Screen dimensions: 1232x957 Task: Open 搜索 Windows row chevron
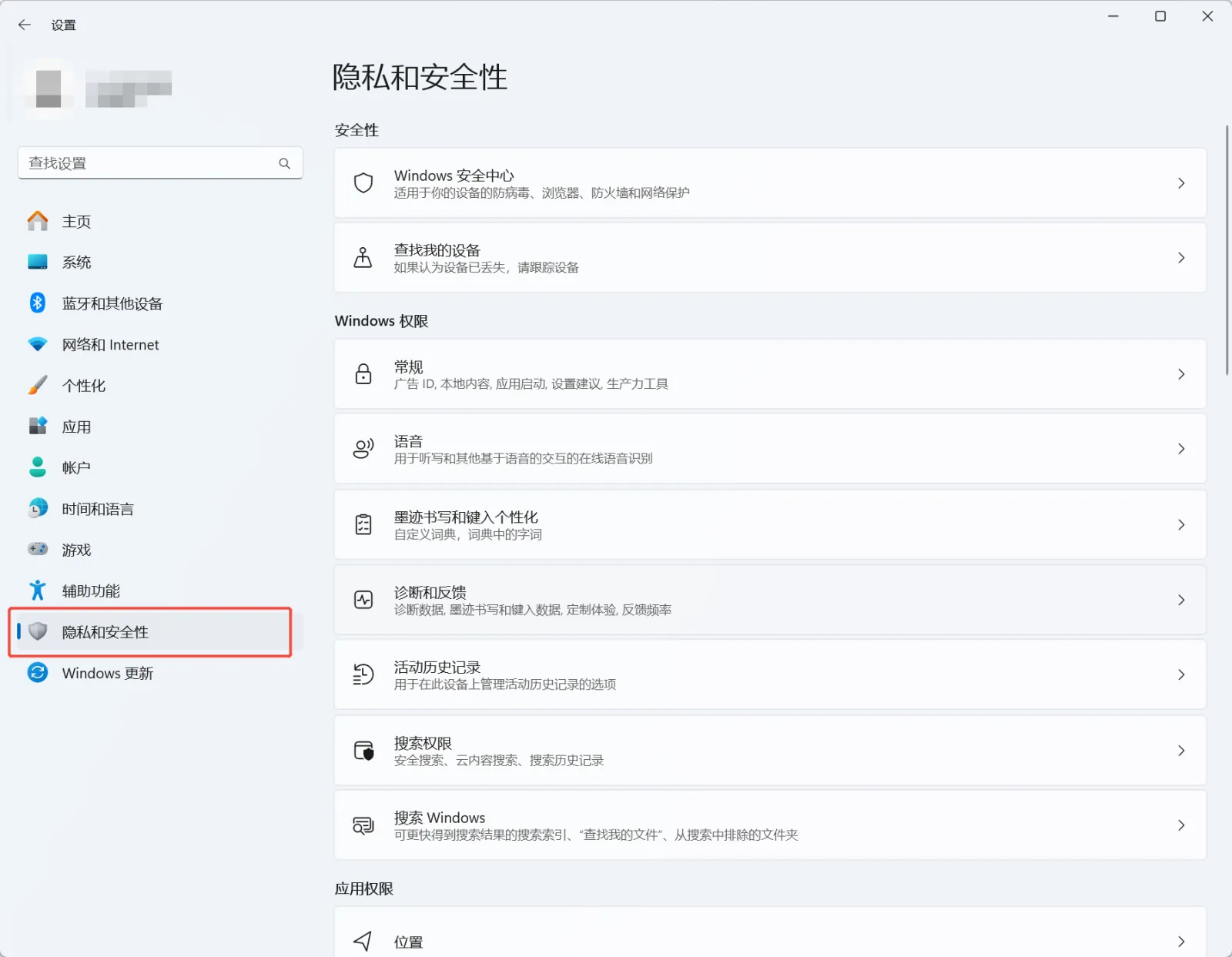coord(1181,825)
